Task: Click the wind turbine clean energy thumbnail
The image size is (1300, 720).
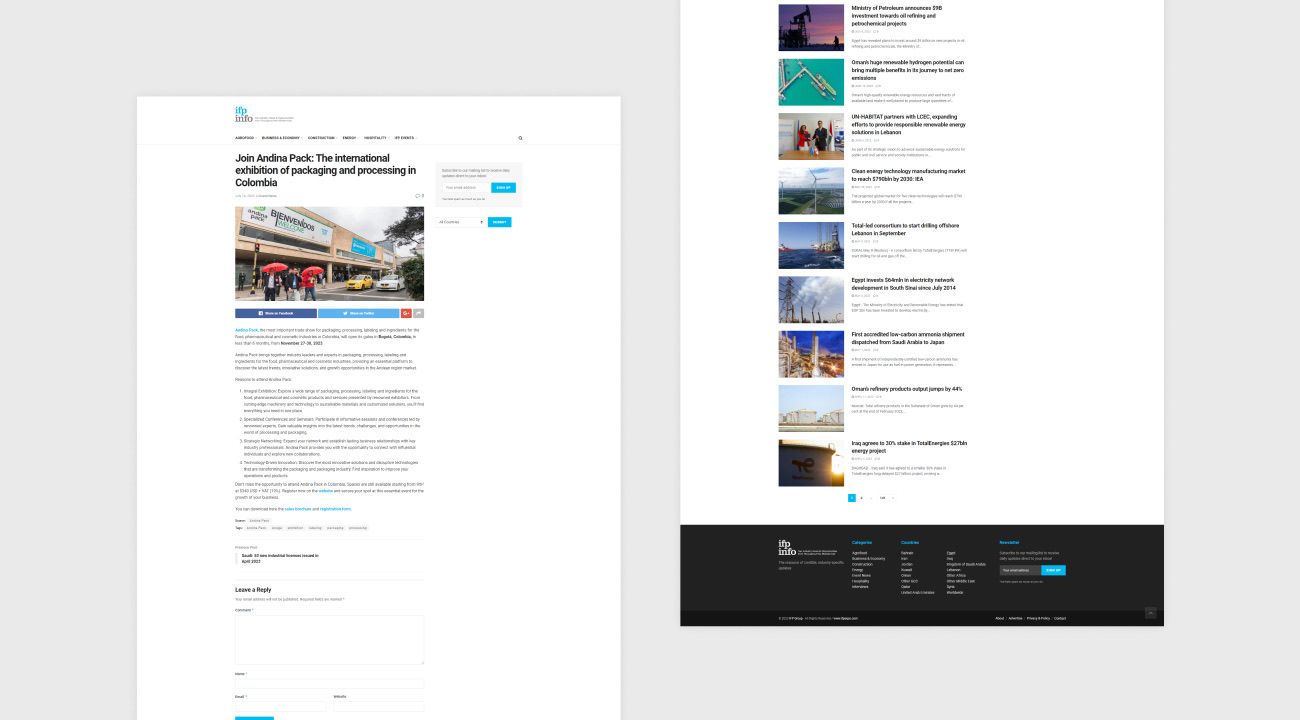Action: tap(811, 191)
